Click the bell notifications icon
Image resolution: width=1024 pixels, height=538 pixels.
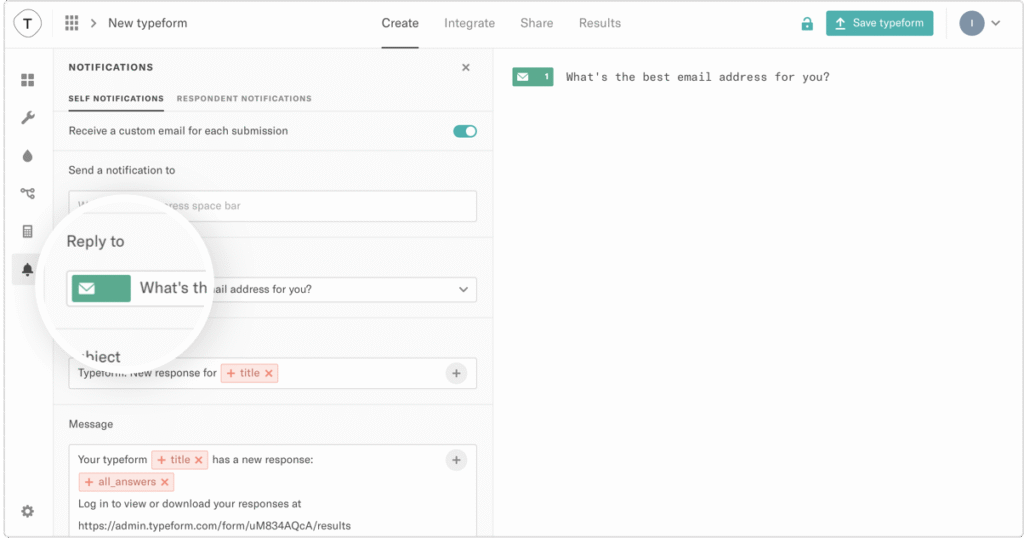click(x=27, y=270)
